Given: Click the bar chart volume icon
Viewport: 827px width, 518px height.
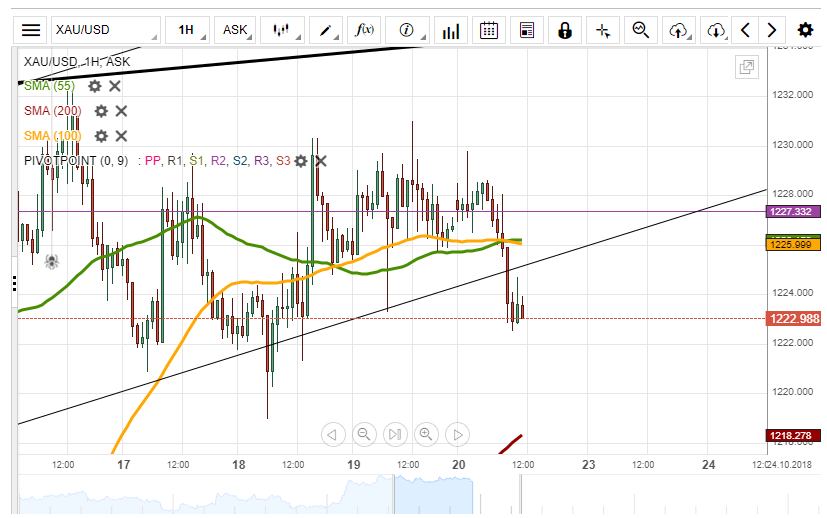Looking at the screenshot, I should [451, 30].
